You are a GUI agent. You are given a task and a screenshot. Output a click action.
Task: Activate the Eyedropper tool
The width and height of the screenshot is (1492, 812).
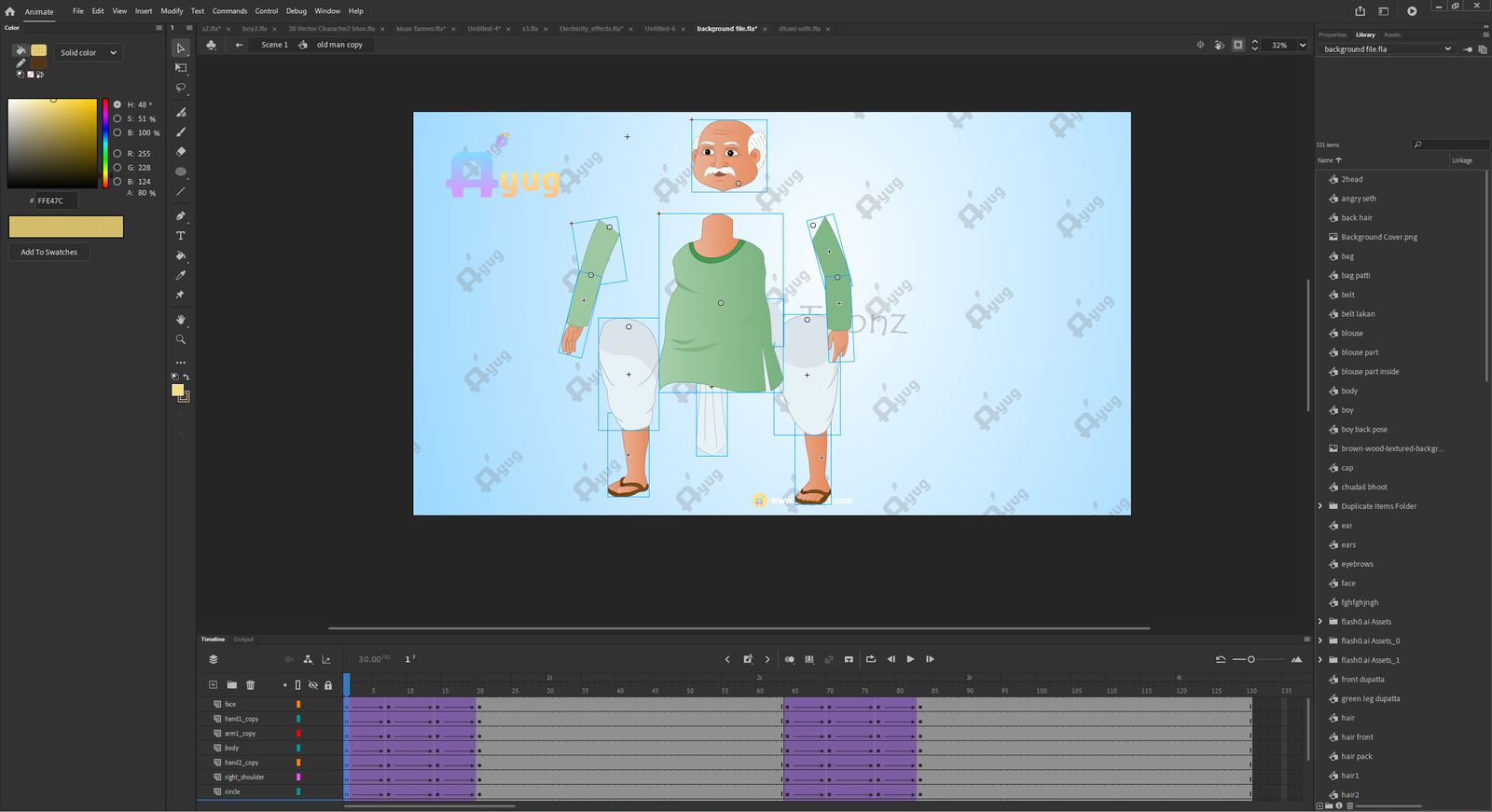pos(181,276)
